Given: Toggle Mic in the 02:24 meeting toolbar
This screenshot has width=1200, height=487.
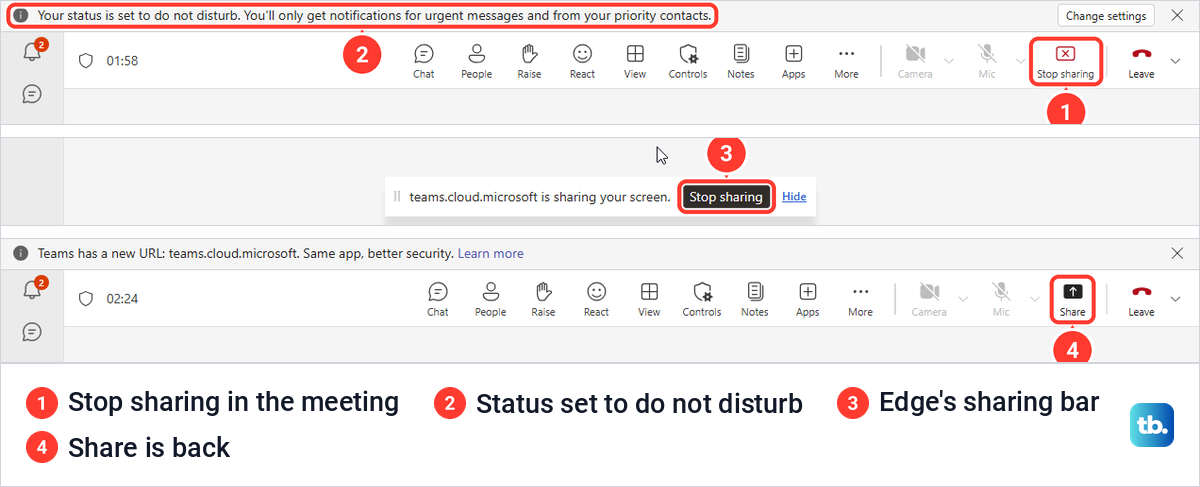Looking at the screenshot, I should (1001, 298).
